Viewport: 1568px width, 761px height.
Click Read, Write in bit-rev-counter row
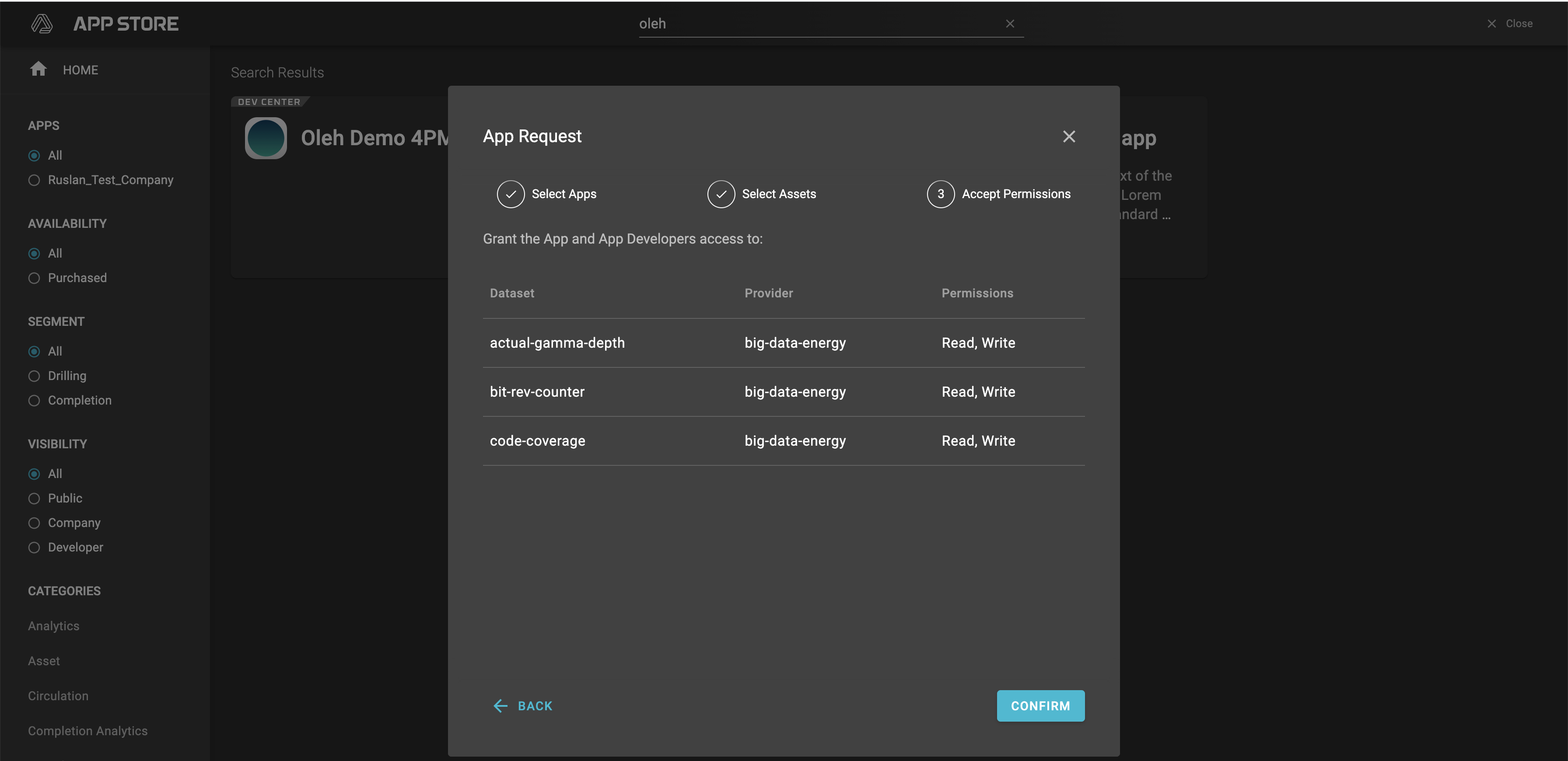[x=978, y=392]
